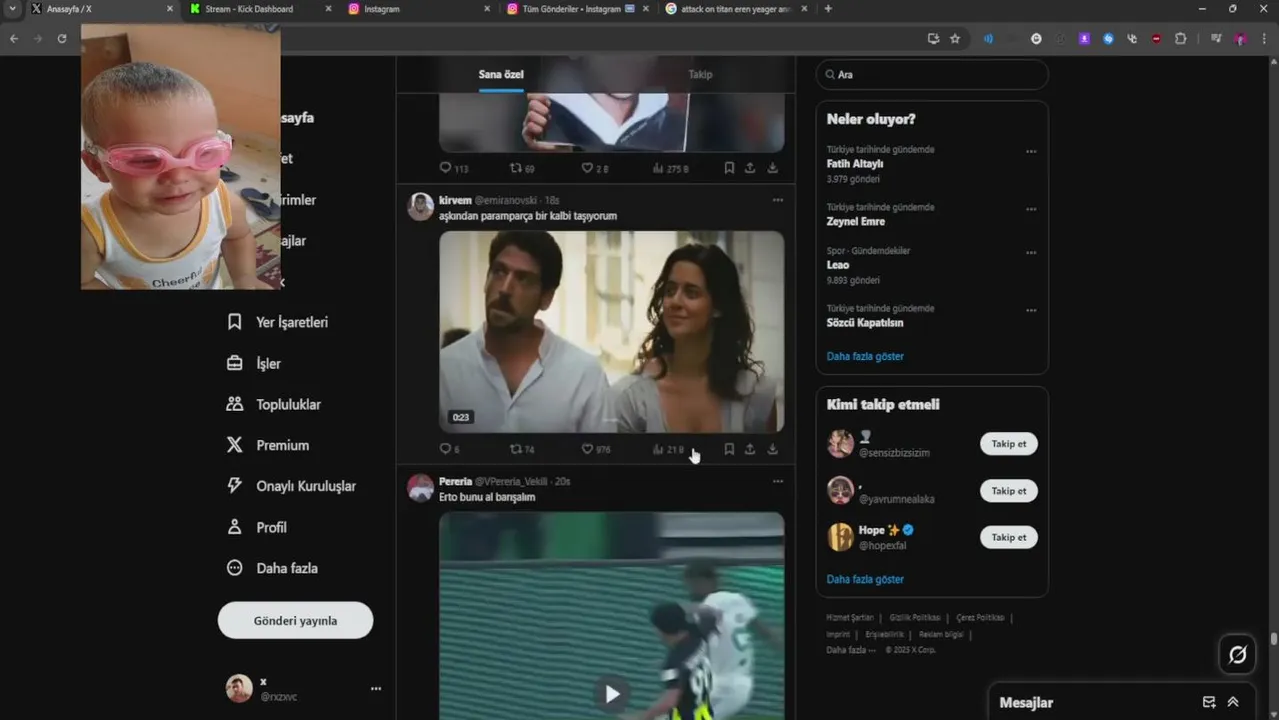
Task: Reload the page
Action: click(62, 38)
